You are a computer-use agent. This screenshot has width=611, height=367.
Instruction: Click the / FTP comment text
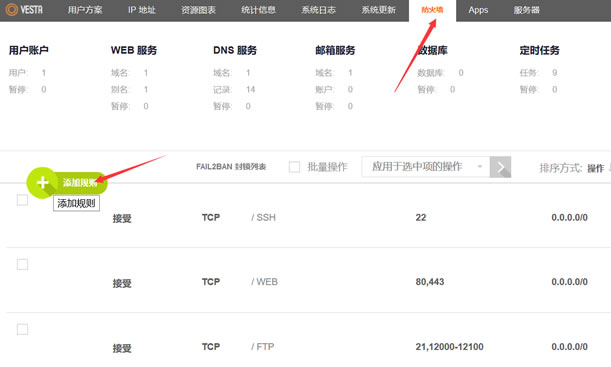tap(263, 346)
